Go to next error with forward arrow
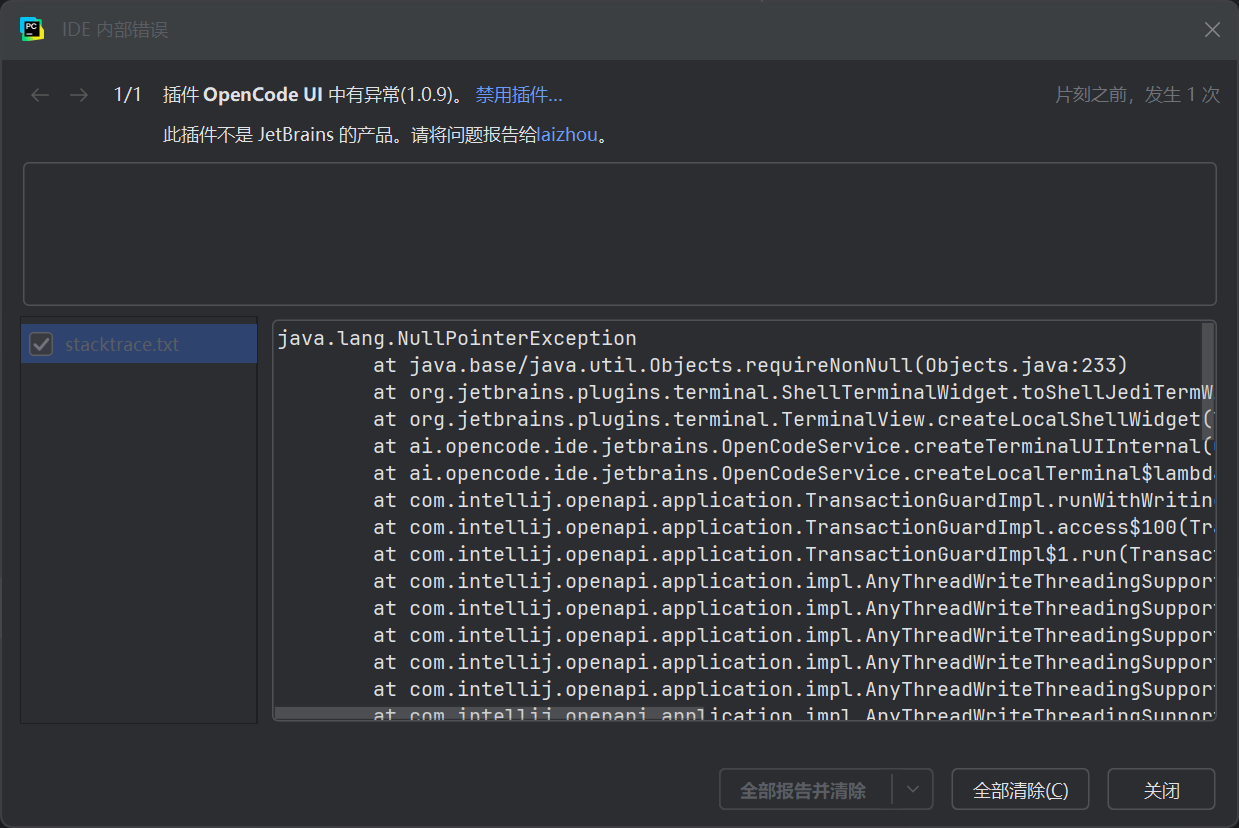 click(x=79, y=95)
